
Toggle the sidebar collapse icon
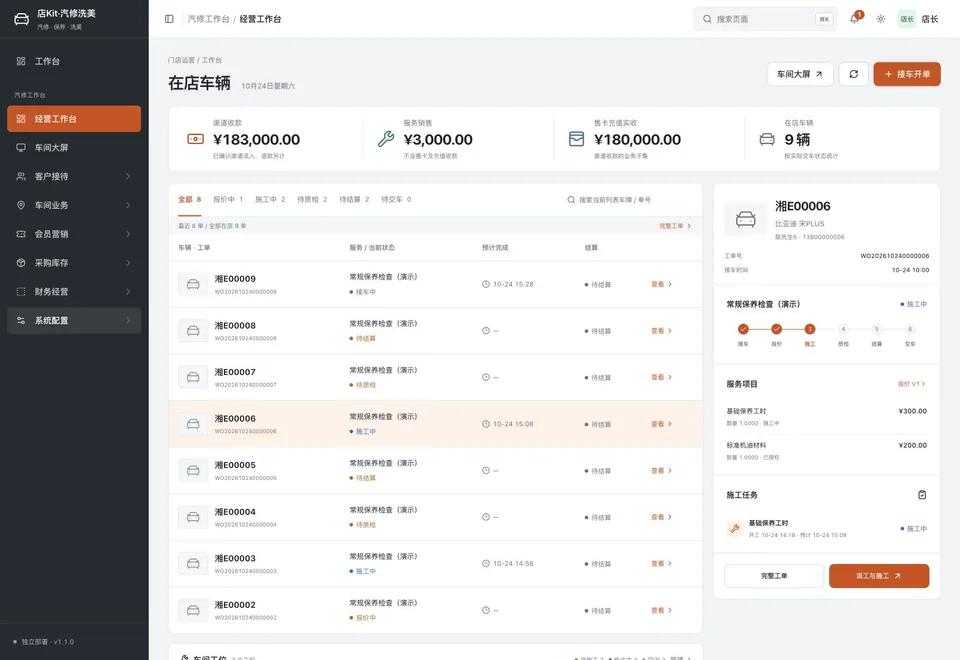point(169,19)
